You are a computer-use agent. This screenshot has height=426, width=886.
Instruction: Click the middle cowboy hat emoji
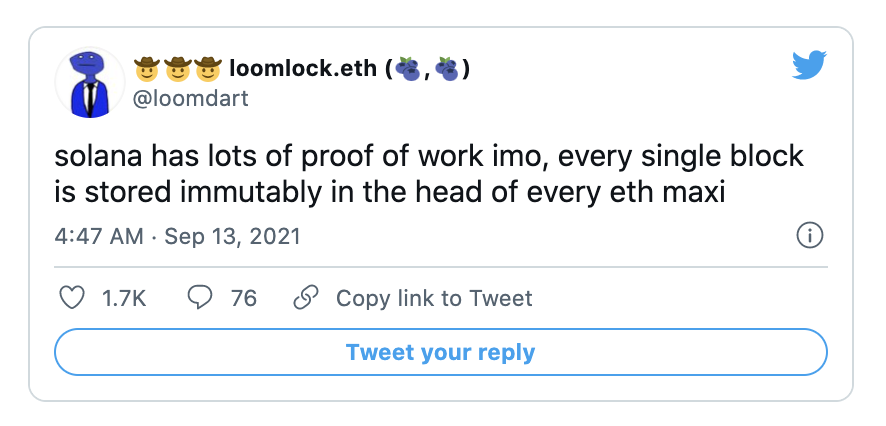(x=177, y=69)
